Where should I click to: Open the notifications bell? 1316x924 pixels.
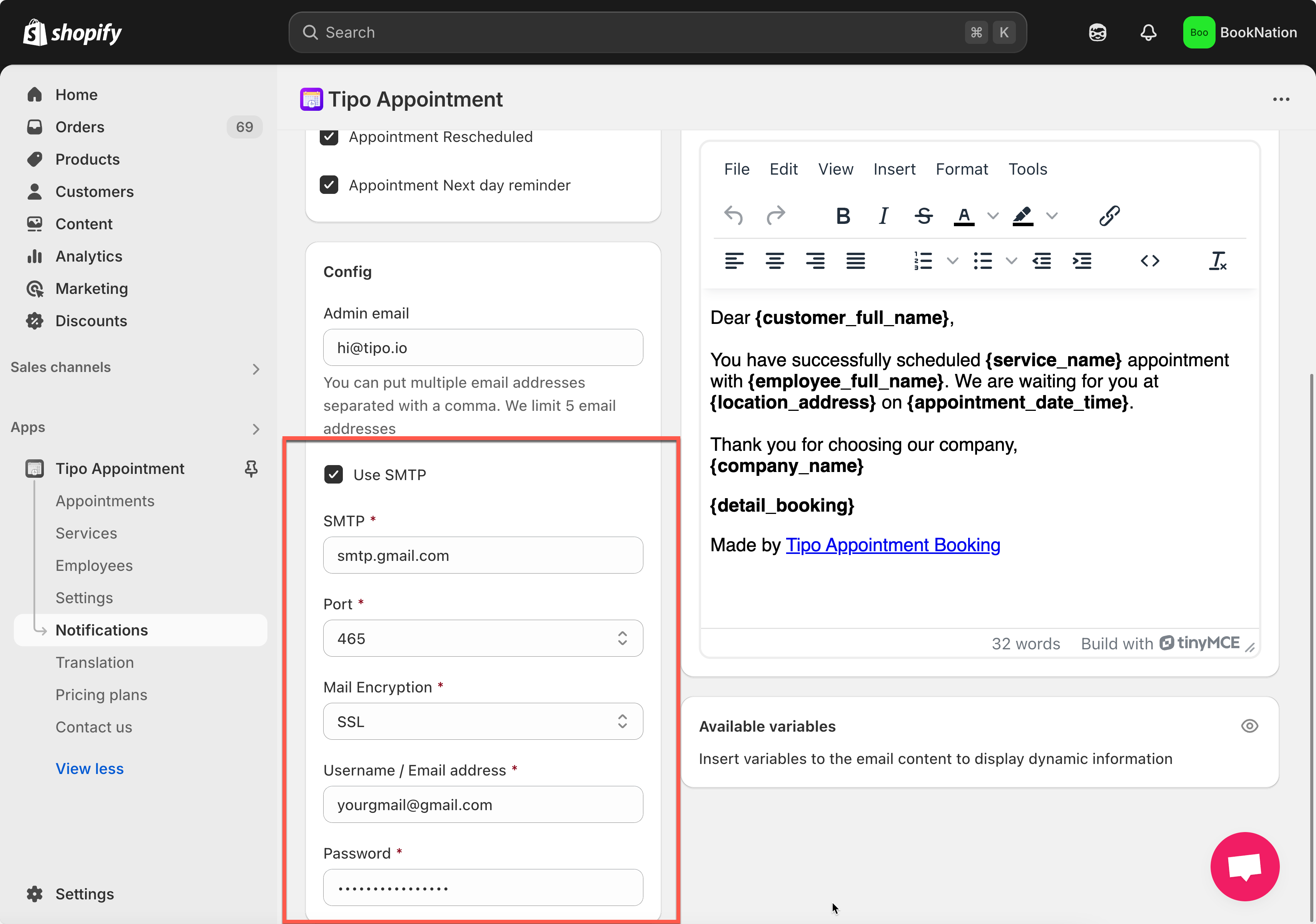click(1148, 33)
